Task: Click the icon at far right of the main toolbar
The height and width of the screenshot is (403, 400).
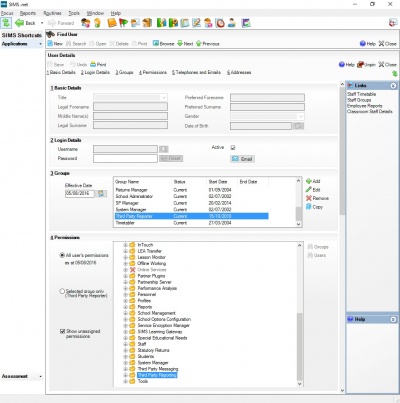Action: (x=393, y=23)
